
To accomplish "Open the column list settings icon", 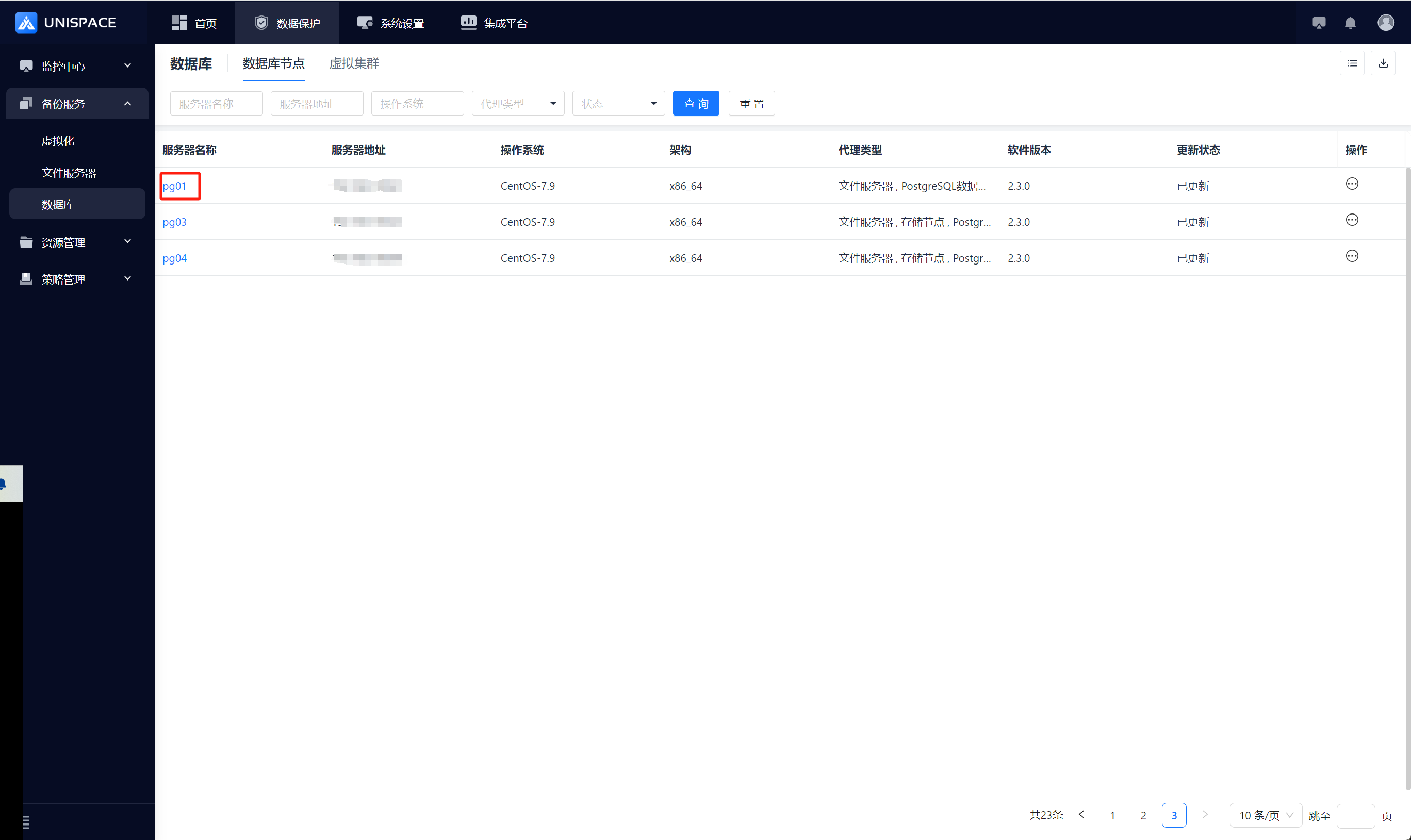I will (x=1352, y=63).
